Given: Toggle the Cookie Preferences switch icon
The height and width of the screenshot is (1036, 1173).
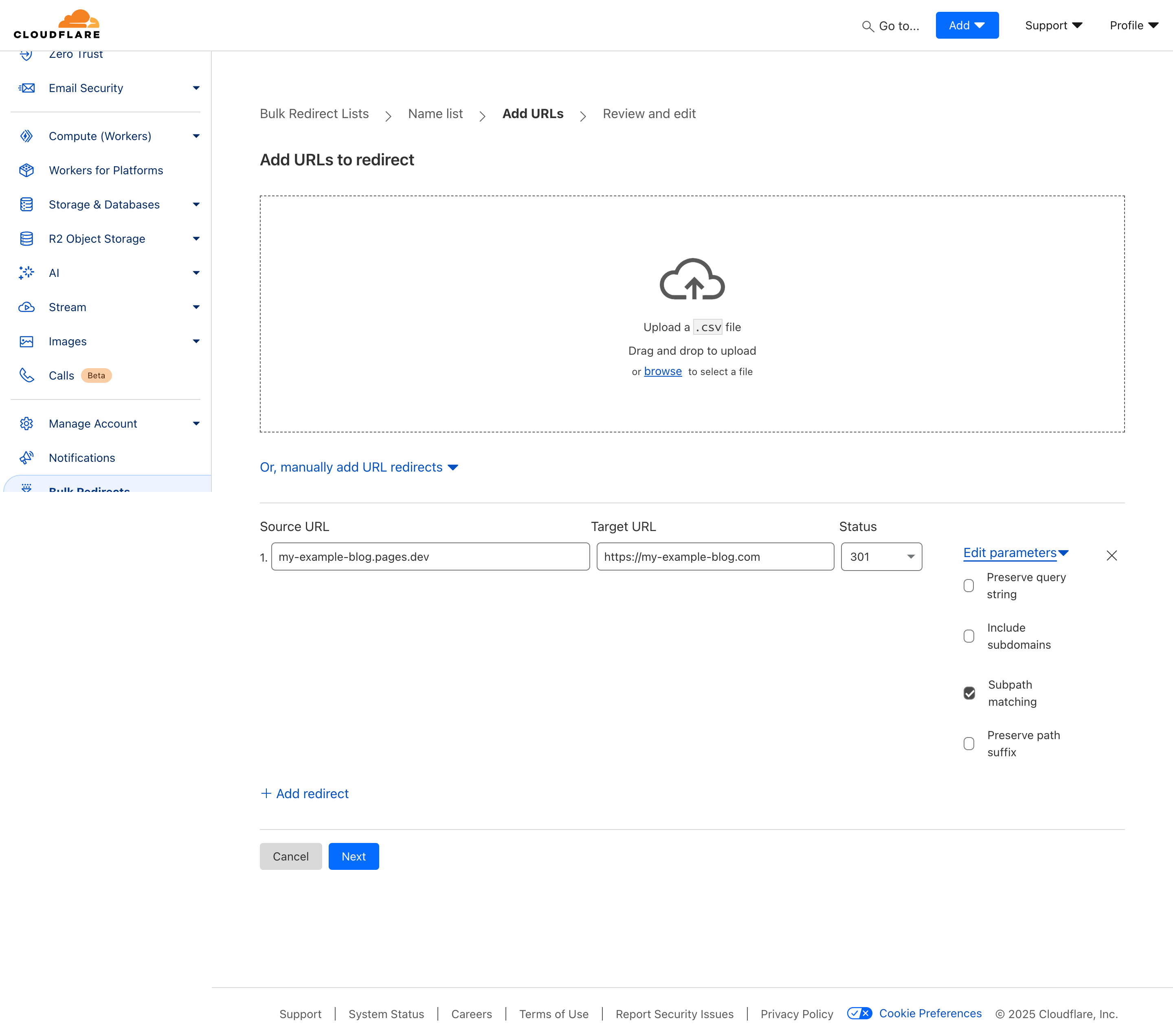Looking at the screenshot, I should [x=859, y=1013].
